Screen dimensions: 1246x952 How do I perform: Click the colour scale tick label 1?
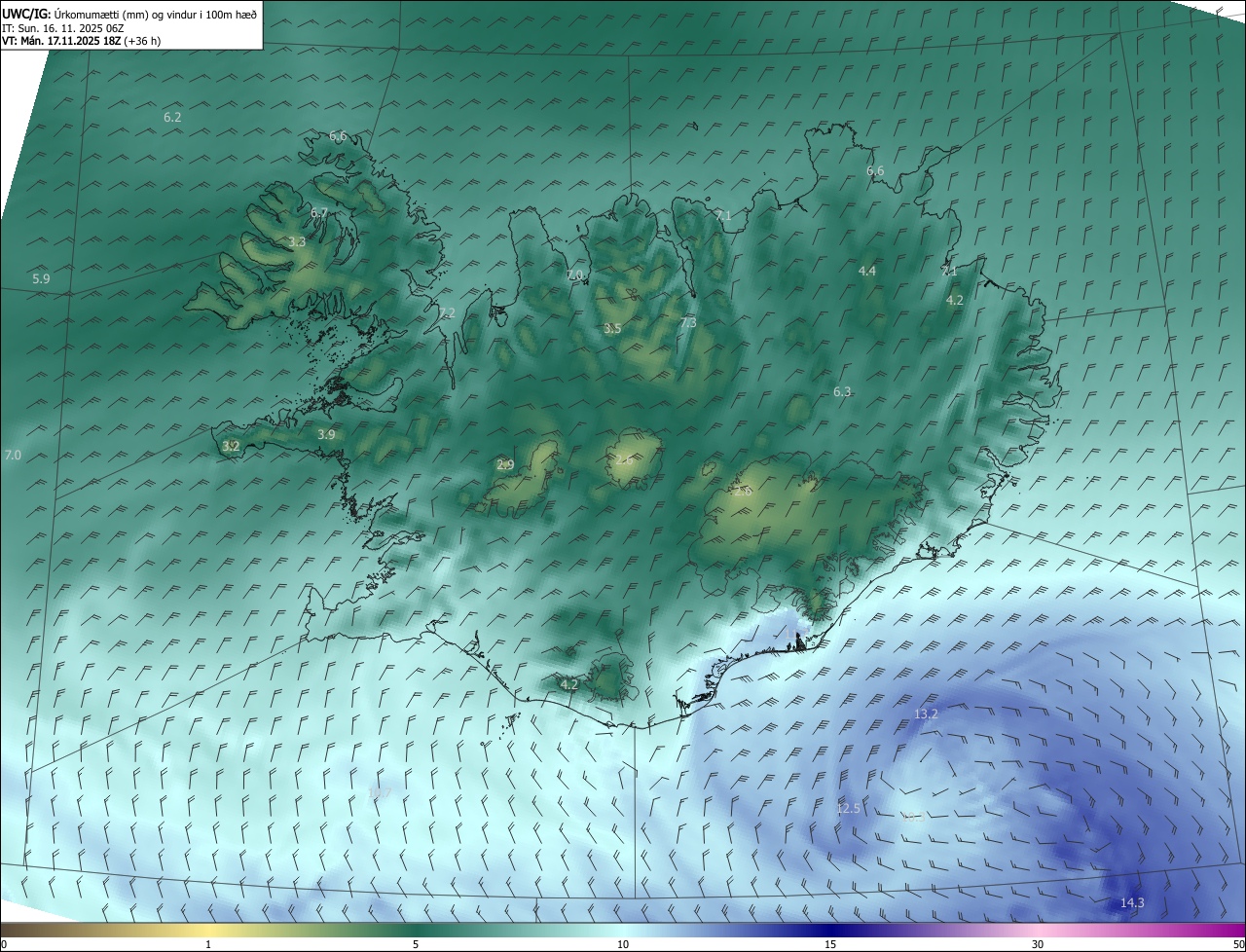tap(208, 945)
